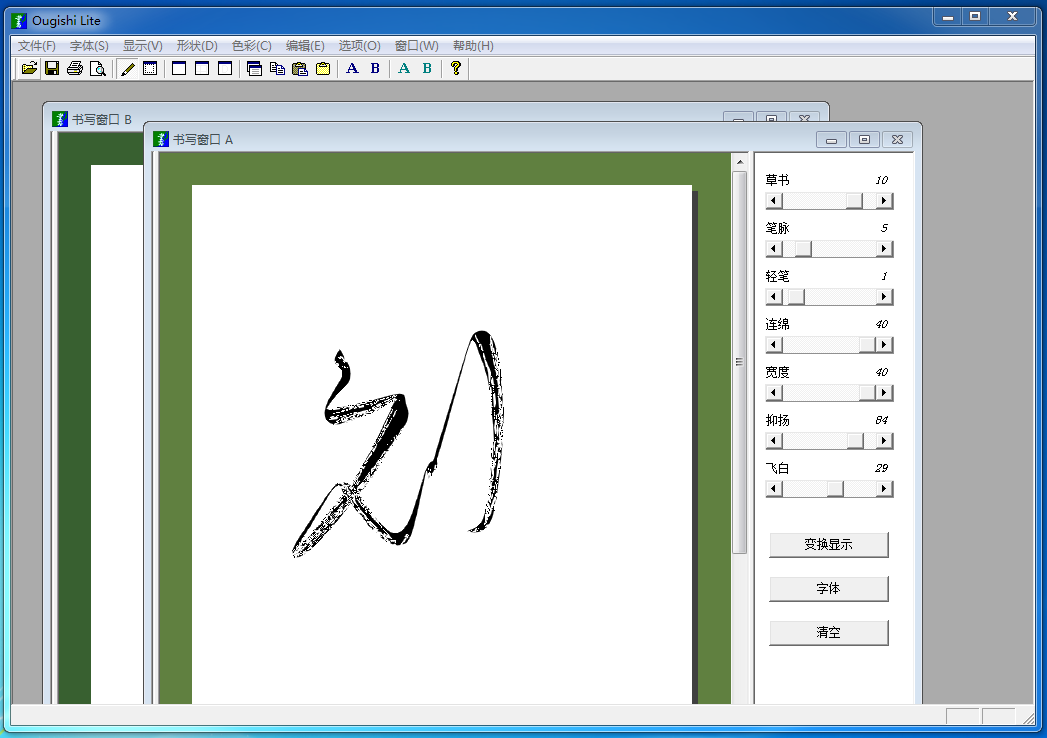Click the cascade windows toolbar icon
The height and width of the screenshot is (738, 1047).
click(256, 68)
